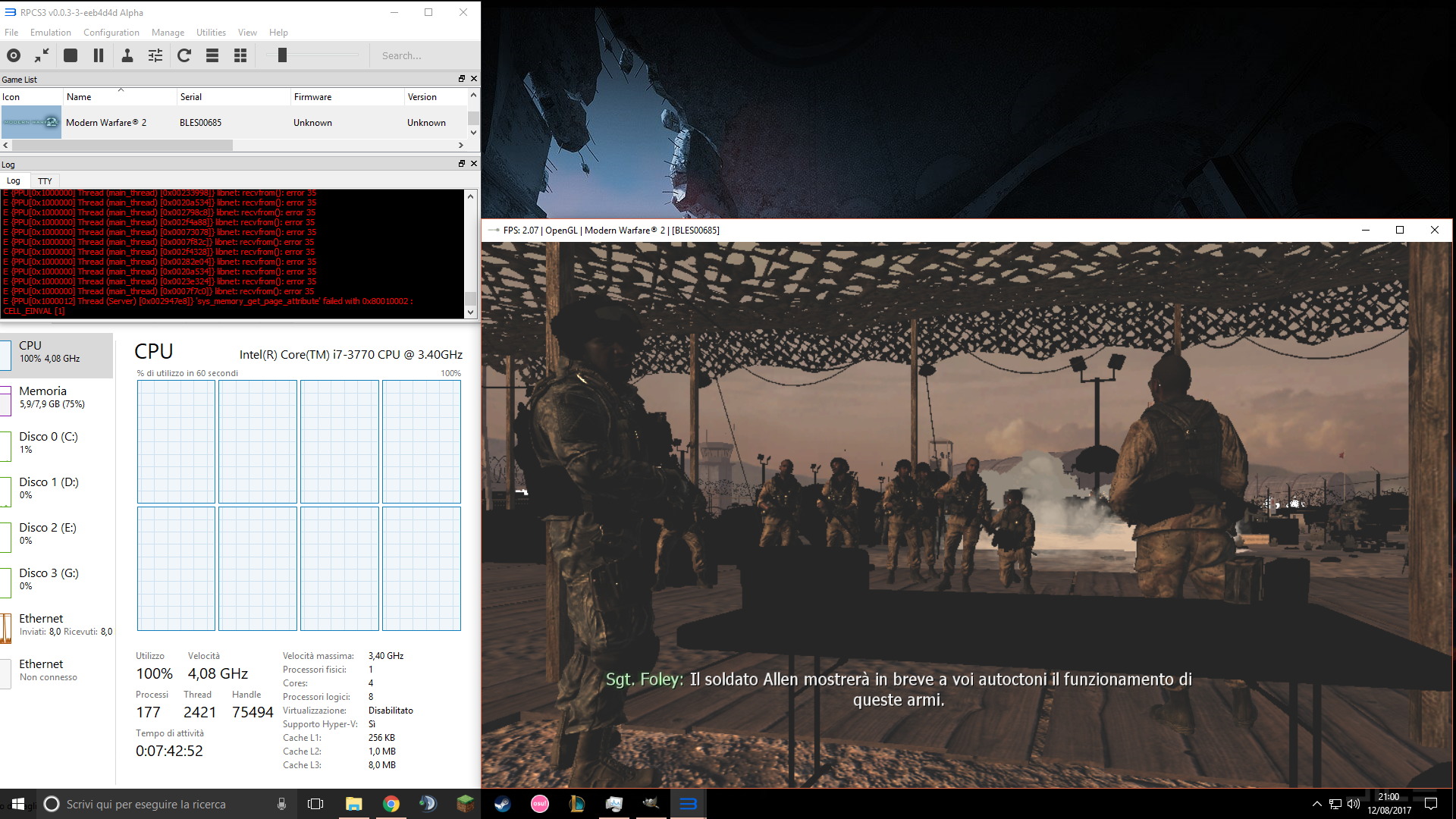Image resolution: width=1456 pixels, height=819 pixels.
Task: Float the Log panel
Action: click(461, 164)
